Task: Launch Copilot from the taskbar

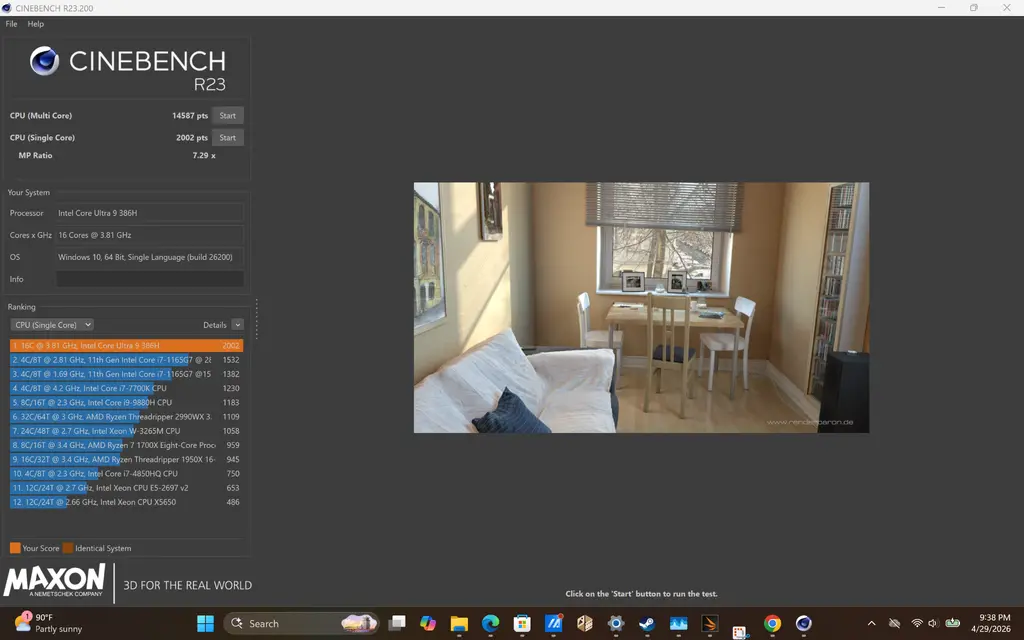Action: coord(428,624)
